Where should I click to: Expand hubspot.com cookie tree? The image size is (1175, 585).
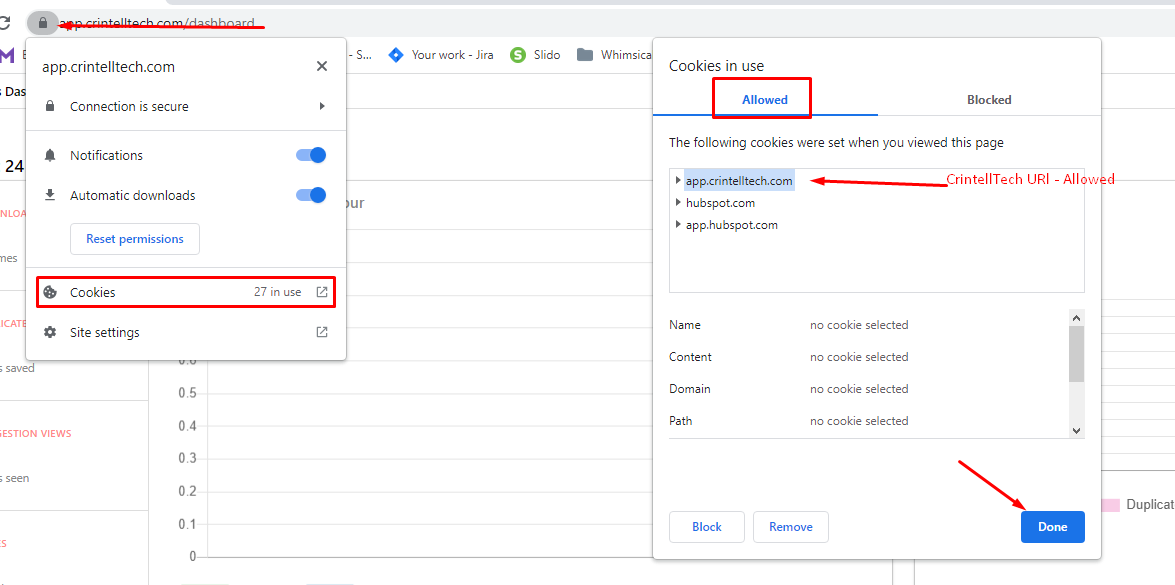(x=678, y=202)
